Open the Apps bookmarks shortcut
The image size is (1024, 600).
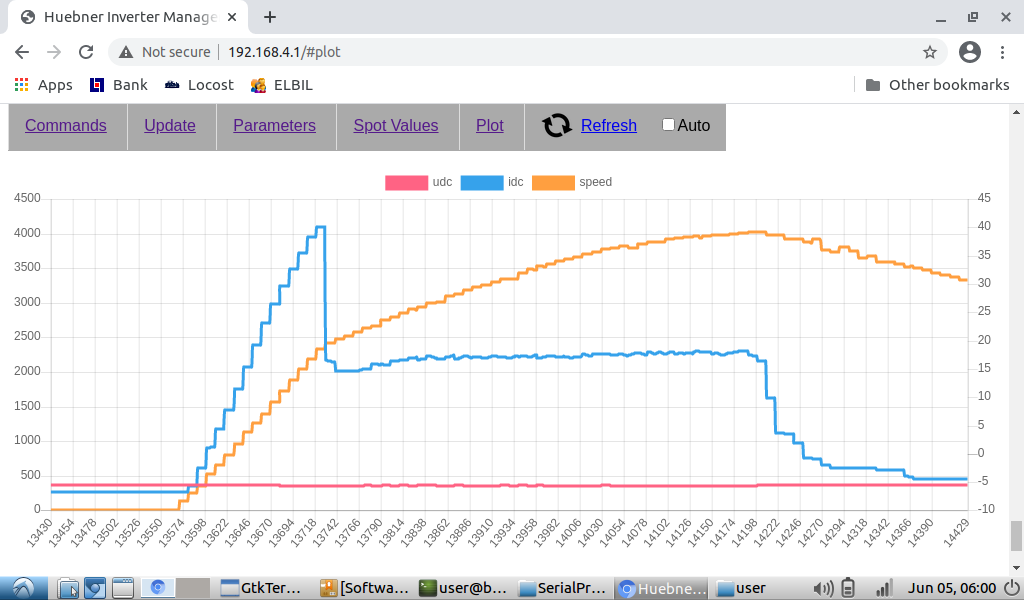[42, 85]
